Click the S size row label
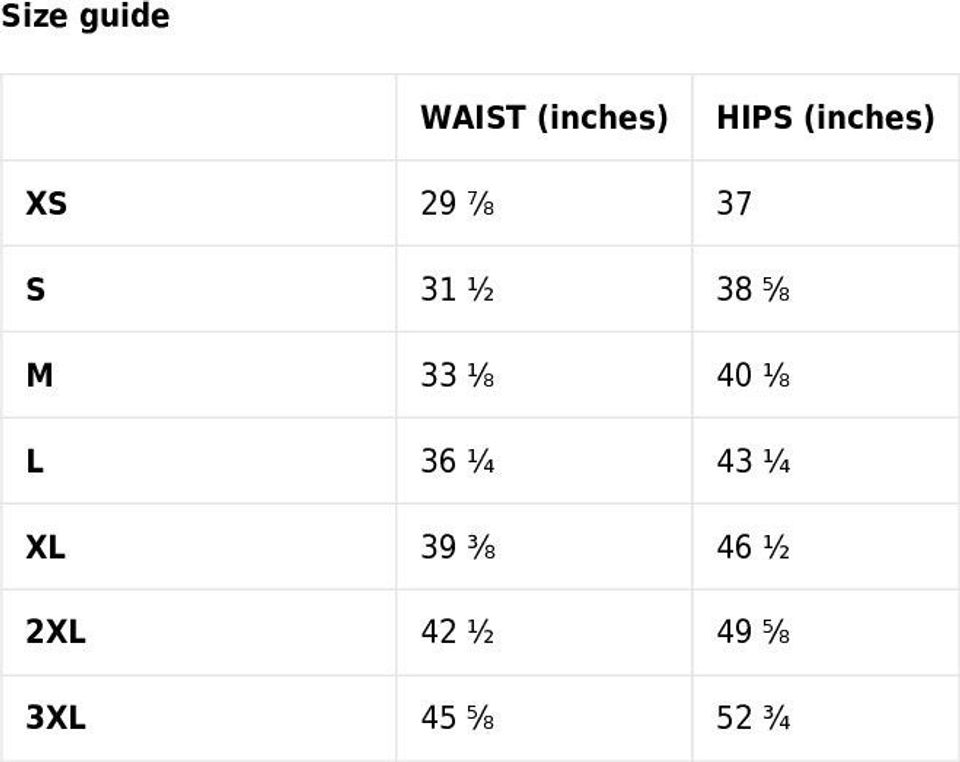 coord(36,290)
